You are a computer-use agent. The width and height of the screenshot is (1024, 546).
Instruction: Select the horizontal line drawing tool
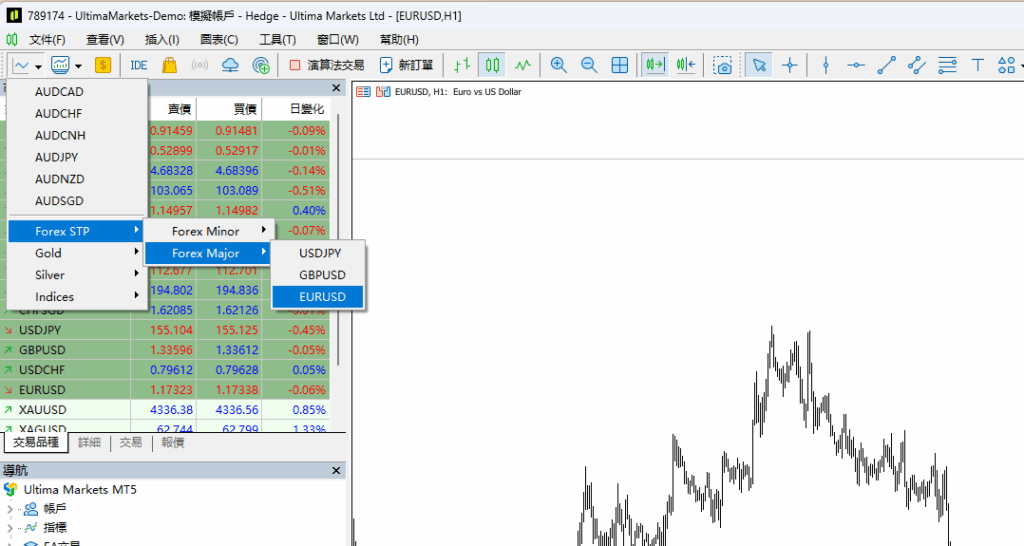click(x=856, y=65)
